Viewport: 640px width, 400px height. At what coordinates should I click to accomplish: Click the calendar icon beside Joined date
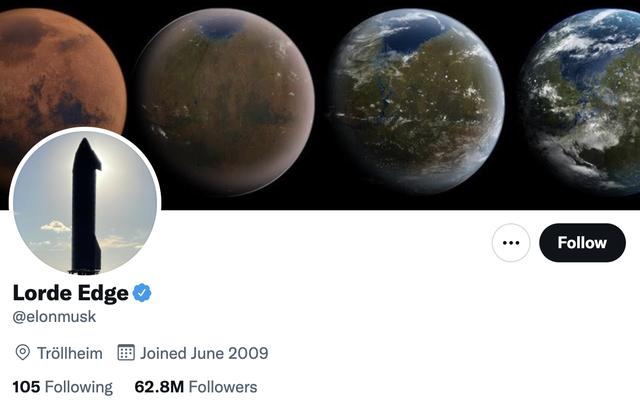click(126, 352)
